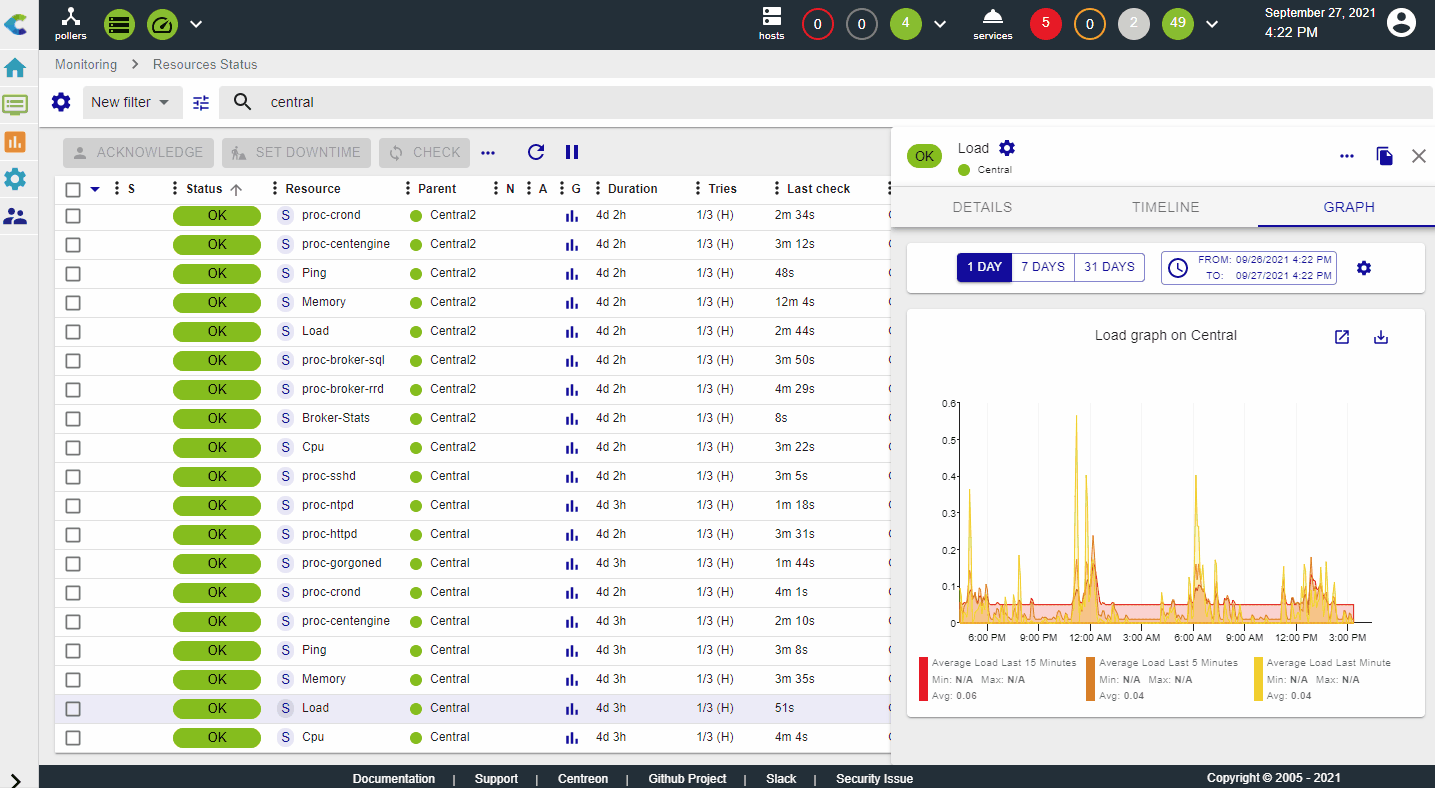Click the graph icon for the Broker-Stats row
This screenshot has width=1435, height=788.
coord(572,418)
